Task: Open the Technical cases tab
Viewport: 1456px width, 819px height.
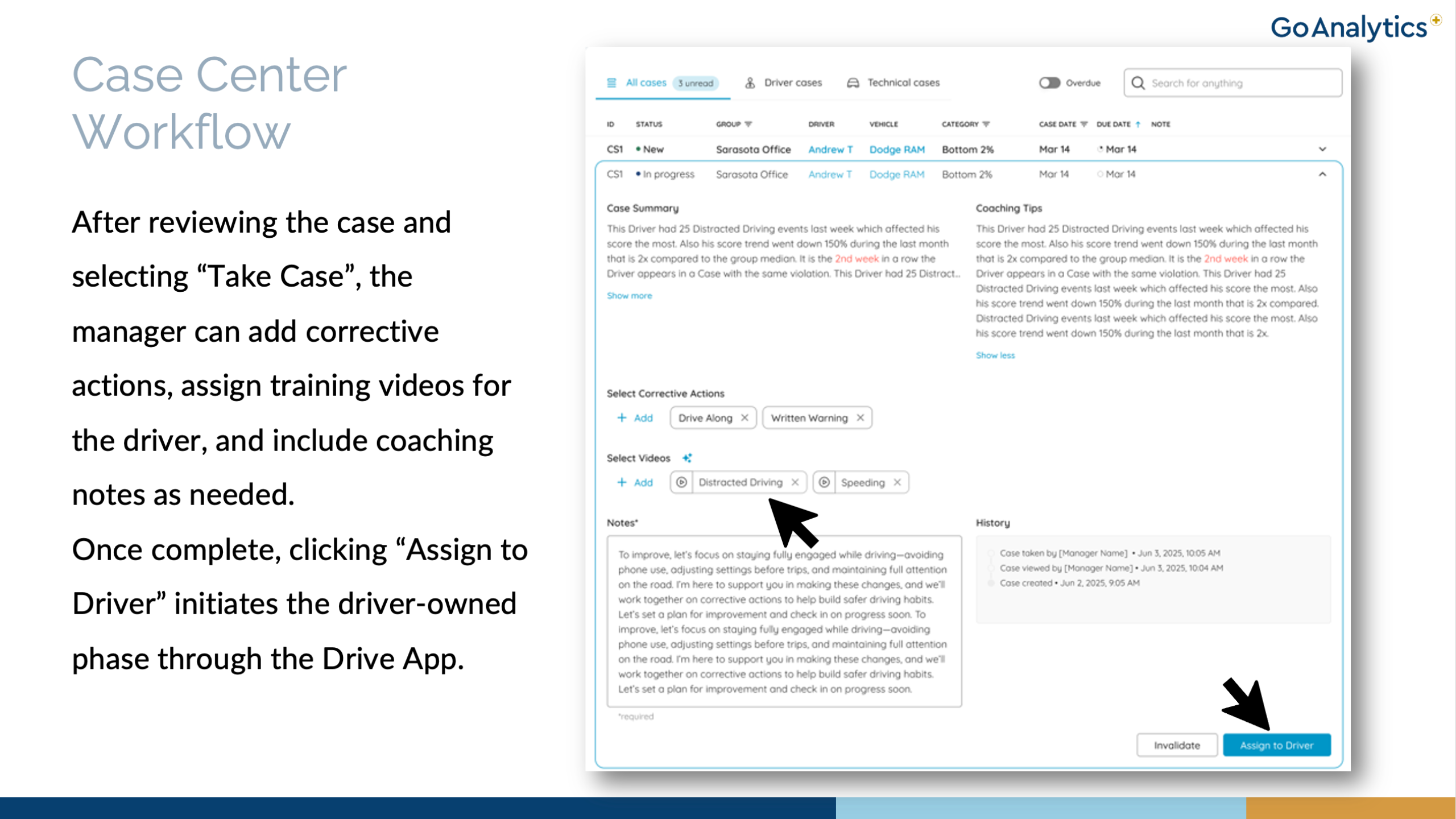Action: 894,83
